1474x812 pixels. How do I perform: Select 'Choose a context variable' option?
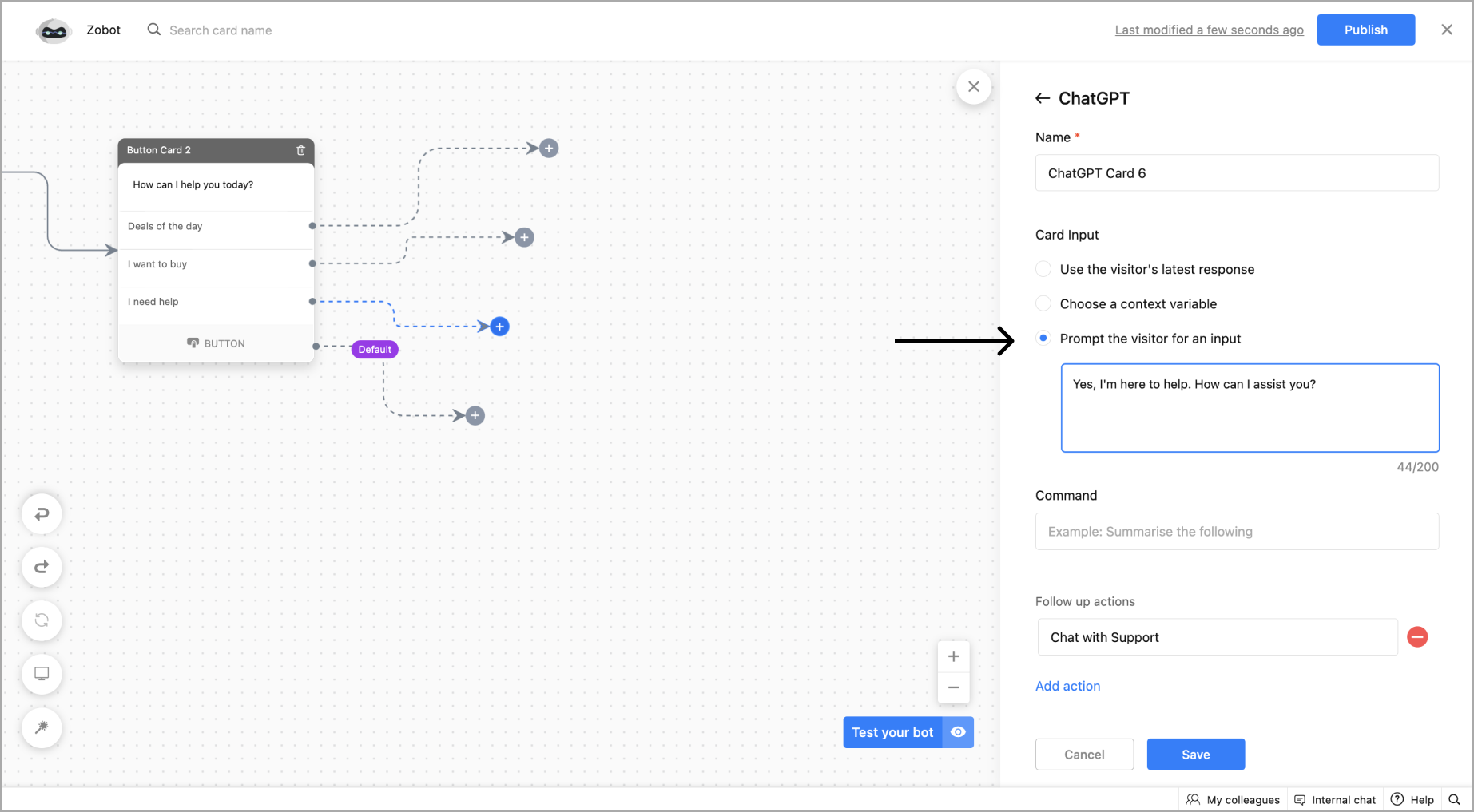[x=1043, y=303]
